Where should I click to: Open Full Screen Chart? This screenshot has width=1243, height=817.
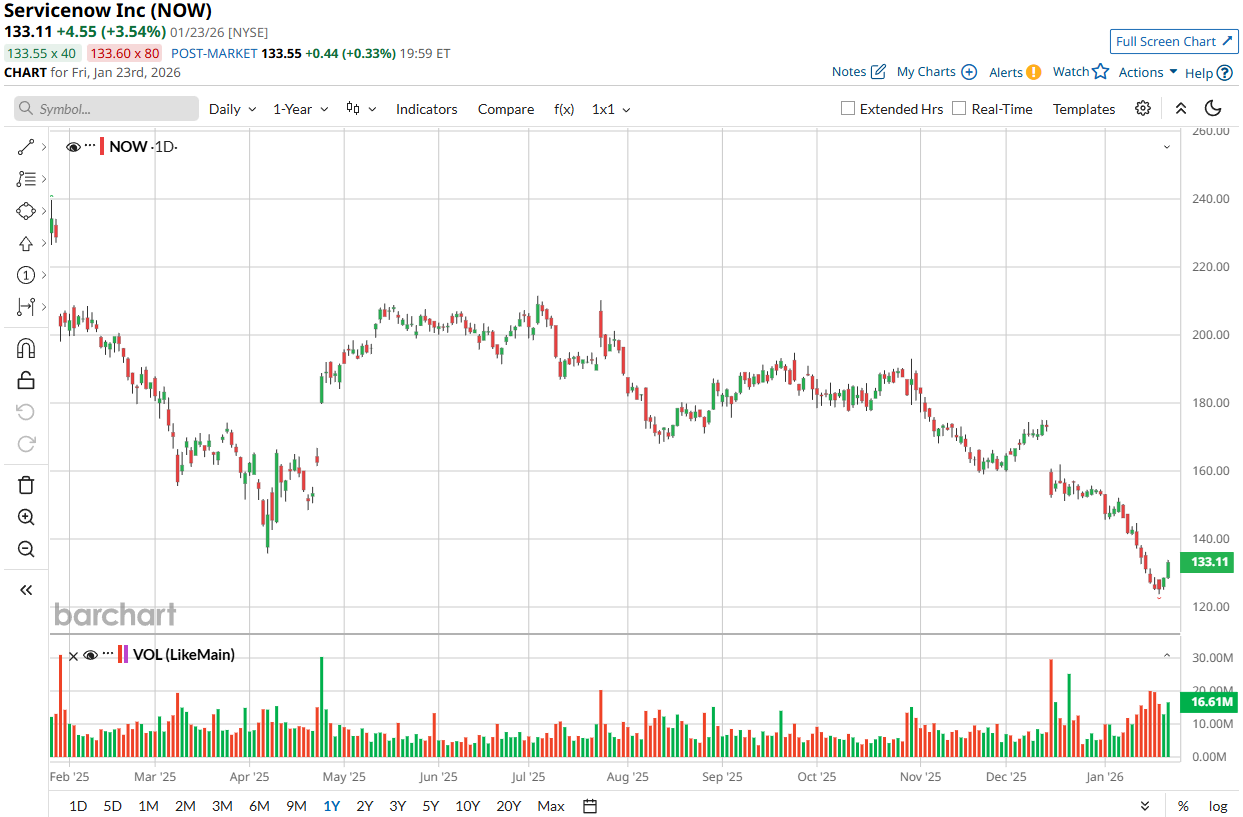click(1174, 41)
